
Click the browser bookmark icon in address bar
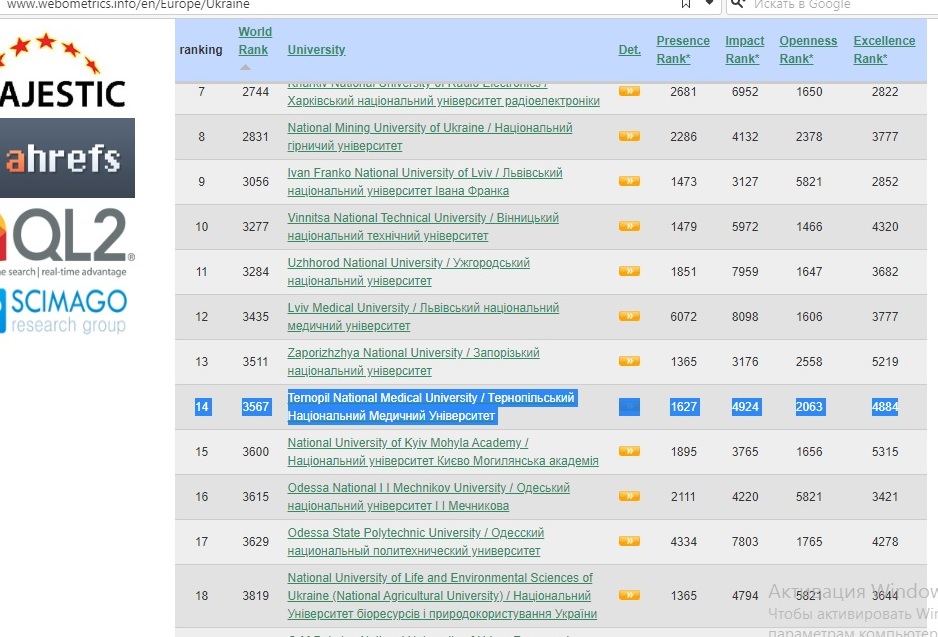tap(686, 4)
